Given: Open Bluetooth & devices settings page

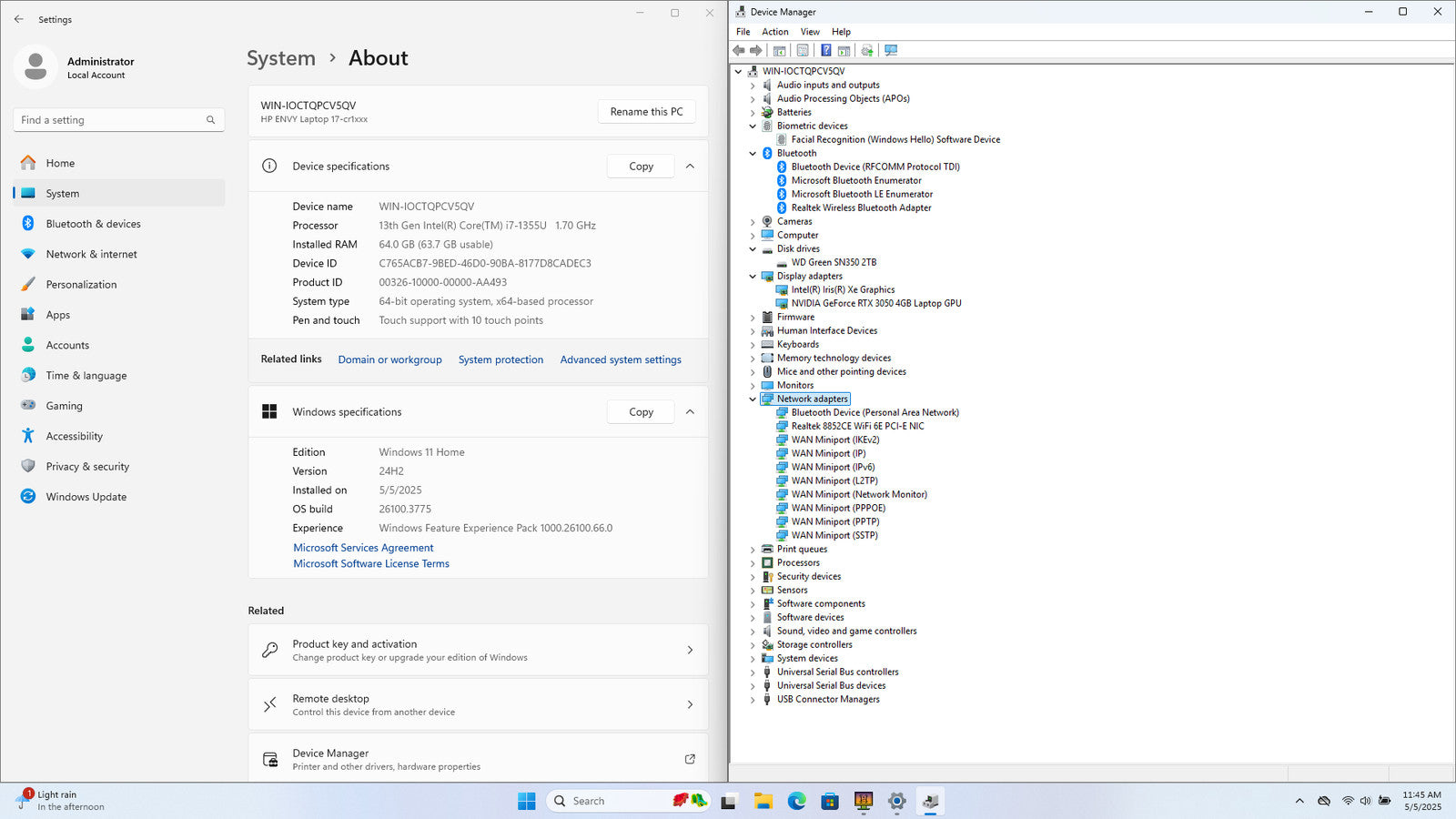Looking at the screenshot, I should (x=119, y=224).
